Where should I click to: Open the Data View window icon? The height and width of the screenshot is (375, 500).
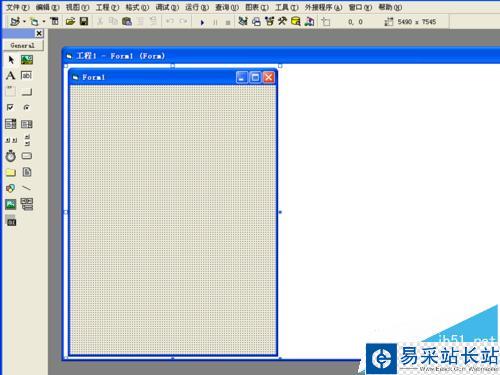(x=296, y=22)
